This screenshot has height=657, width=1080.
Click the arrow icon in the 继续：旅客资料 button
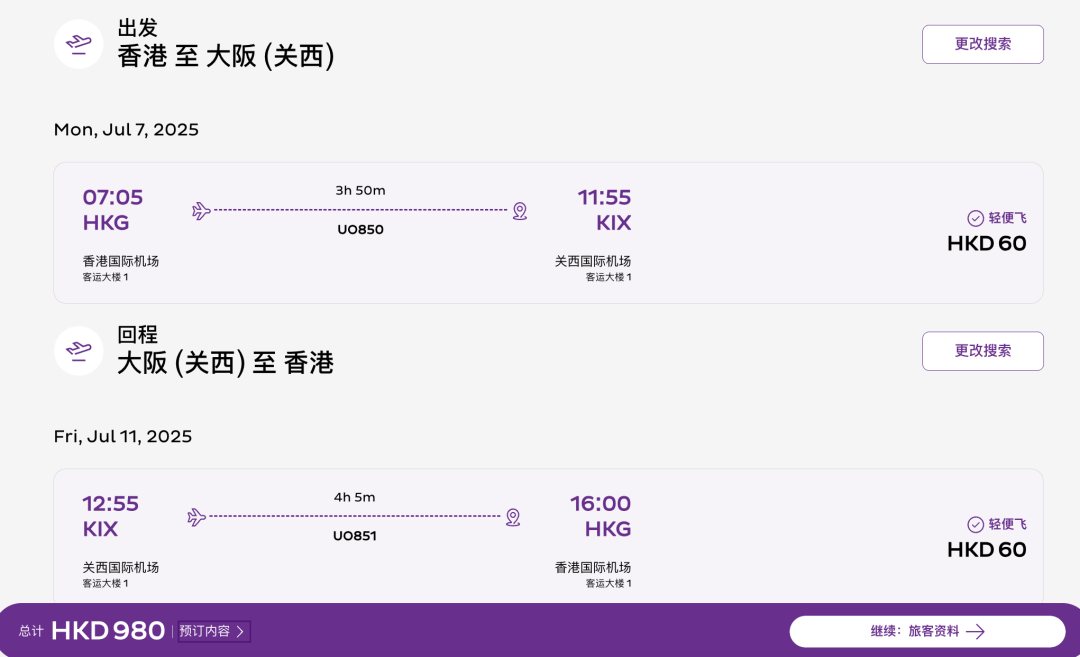point(975,632)
